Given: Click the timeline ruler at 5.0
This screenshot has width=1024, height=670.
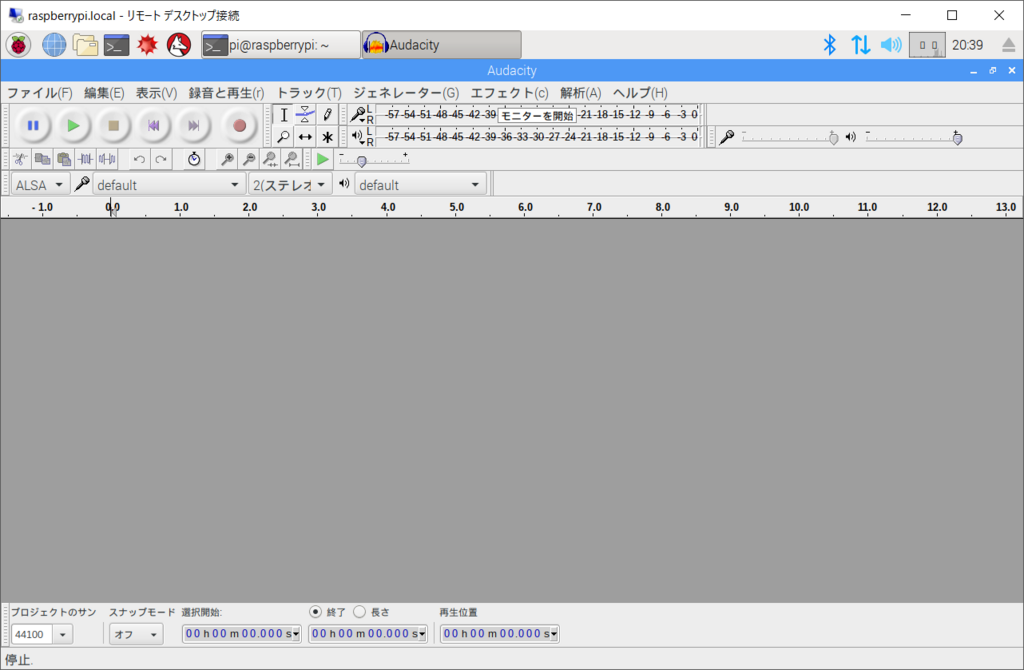Looking at the screenshot, I should pyautogui.click(x=456, y=207).
